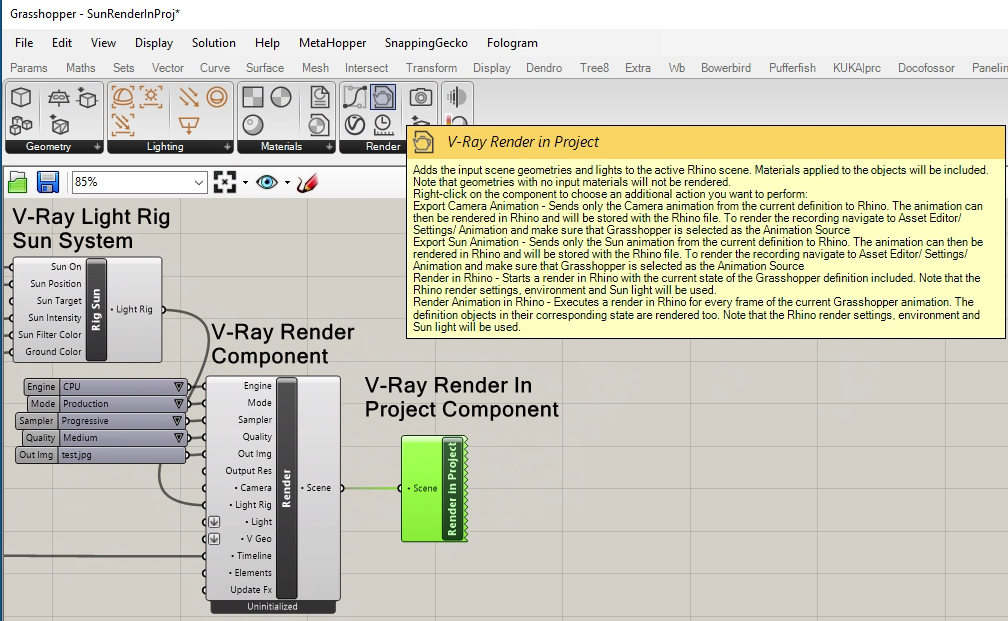Select the Rig Sun component bar
Viewport: 1008px width, 621px height.
[96, 309]
